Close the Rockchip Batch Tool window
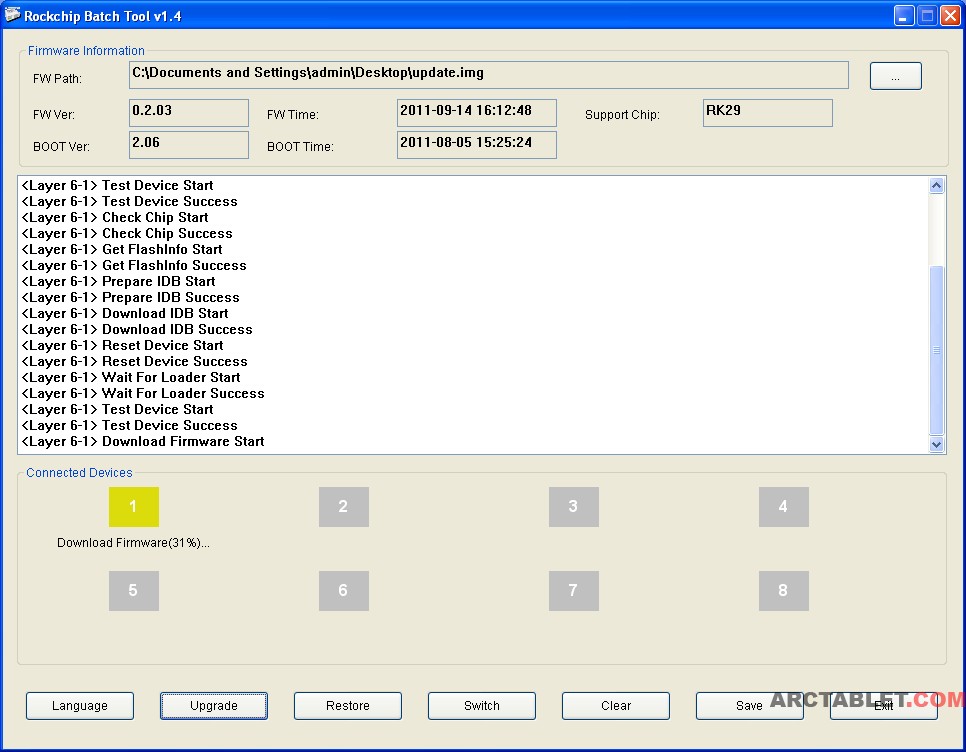Viewport: 966px width, 752px height. tap(949, 15)
